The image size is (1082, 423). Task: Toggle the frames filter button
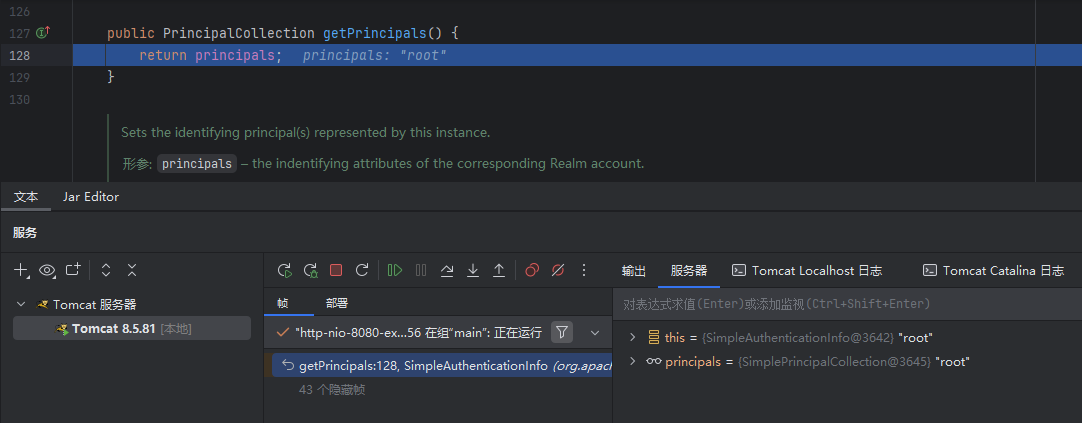pos(562,332)
